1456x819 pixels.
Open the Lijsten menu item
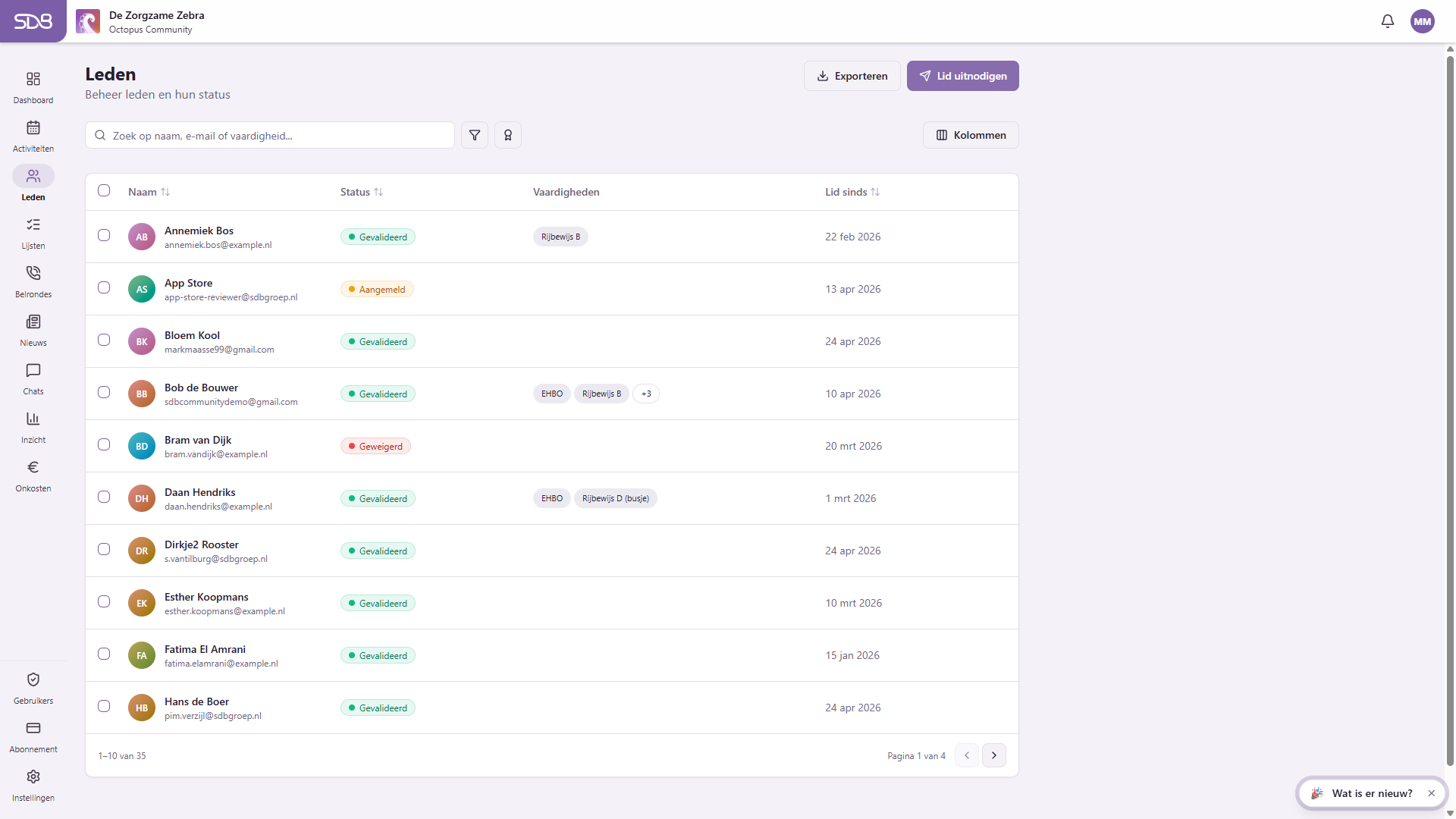click(x=33, y=233)
